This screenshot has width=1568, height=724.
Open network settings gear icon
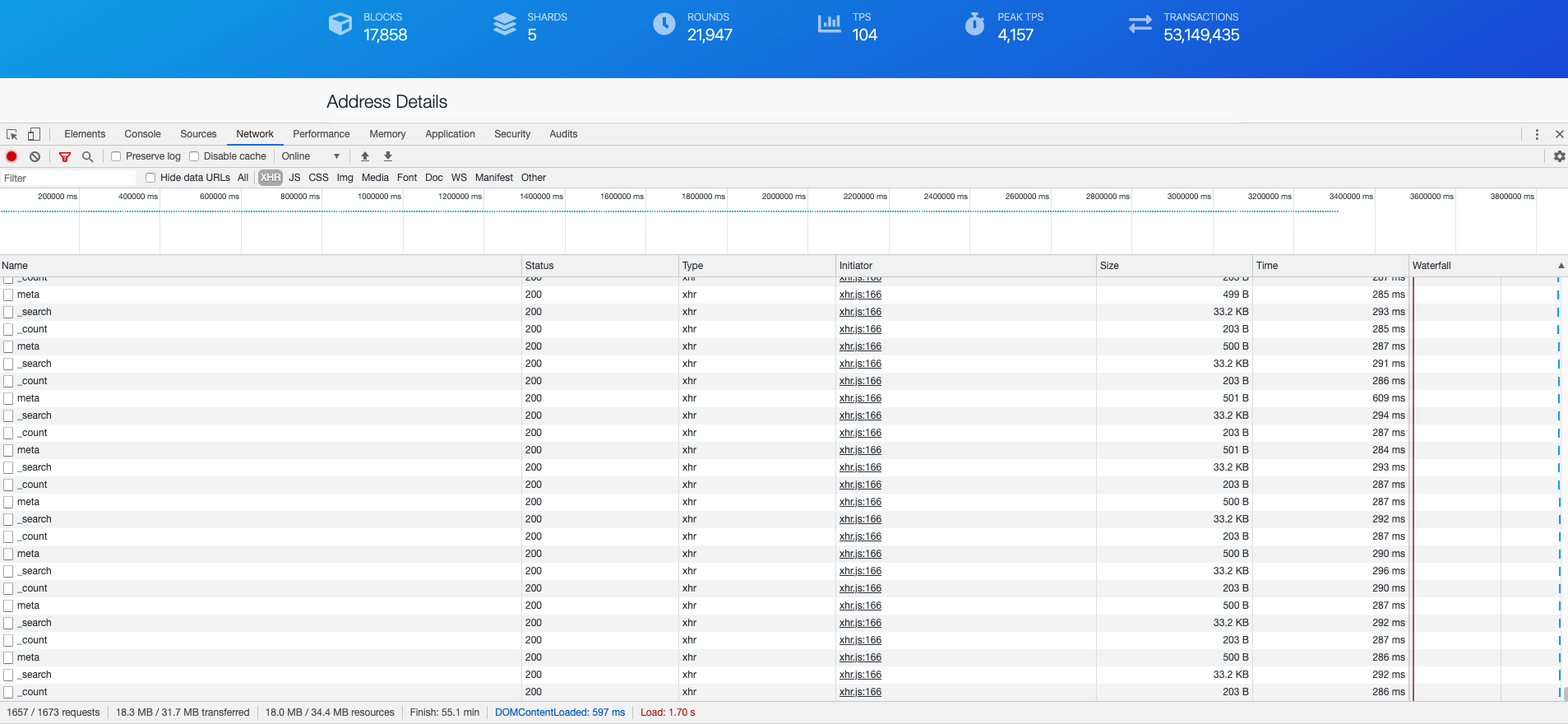[1559, 156]
